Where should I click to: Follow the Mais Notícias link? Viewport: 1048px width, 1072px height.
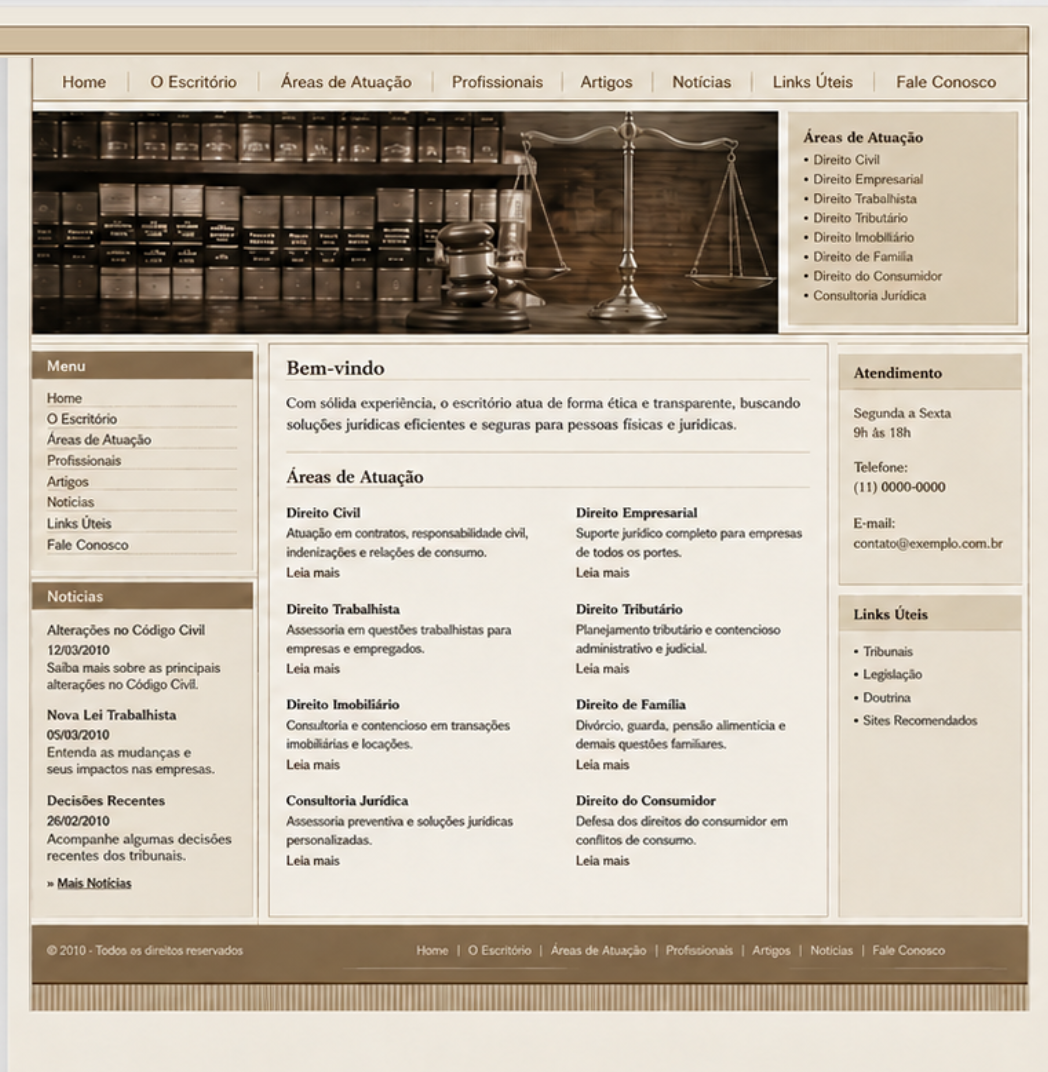(94, 883)
